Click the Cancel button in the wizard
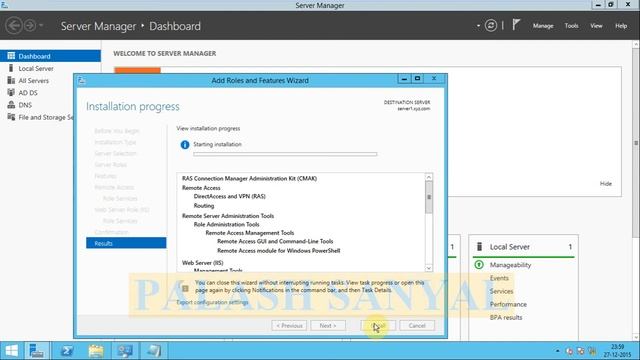 [417, 326]
